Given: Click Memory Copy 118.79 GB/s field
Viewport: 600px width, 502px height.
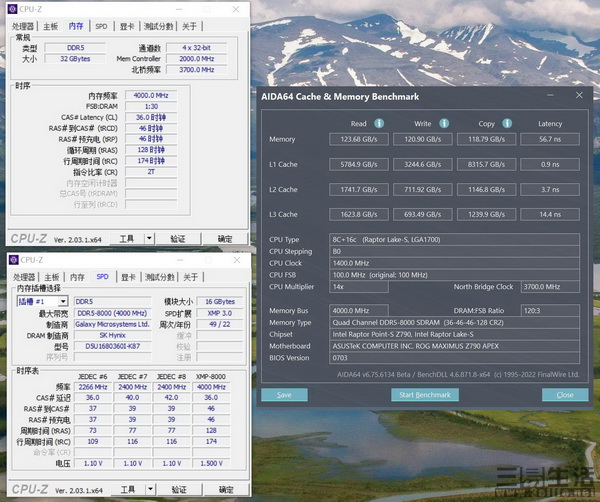Looking at the screenshot, I should click(x=486, y=139).
